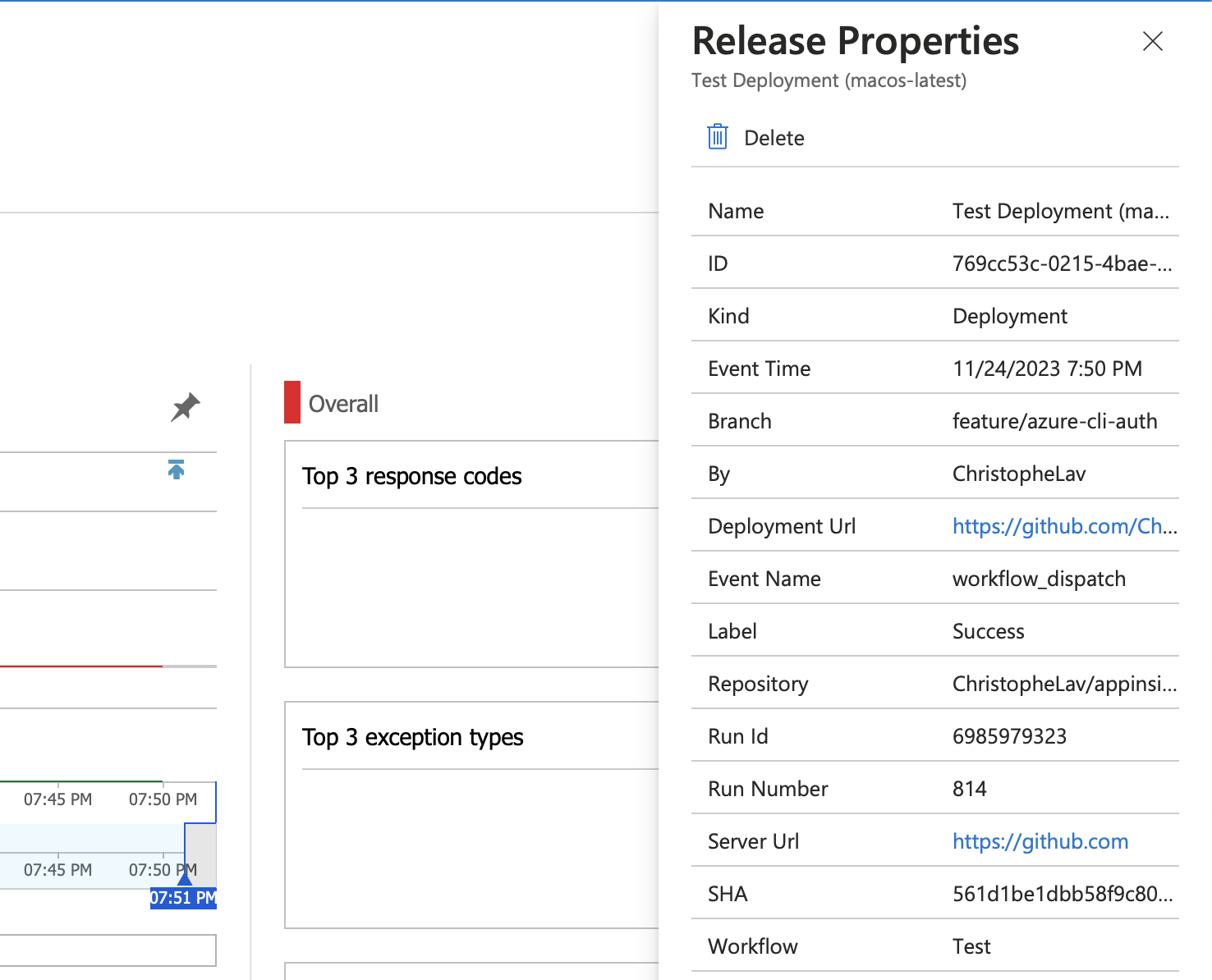This screenshot has width=1212, height=980.
Task: Click the Top 3 response codes heading
Action: tap(411, 476)
